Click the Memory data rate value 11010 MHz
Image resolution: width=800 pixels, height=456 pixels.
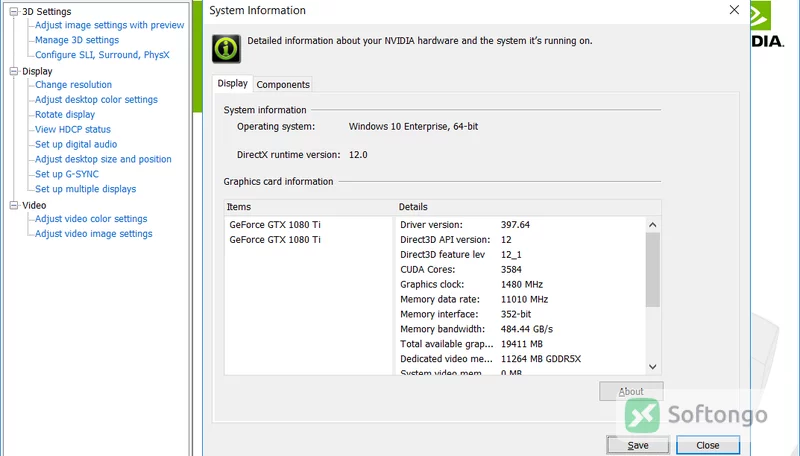(524, 299)
